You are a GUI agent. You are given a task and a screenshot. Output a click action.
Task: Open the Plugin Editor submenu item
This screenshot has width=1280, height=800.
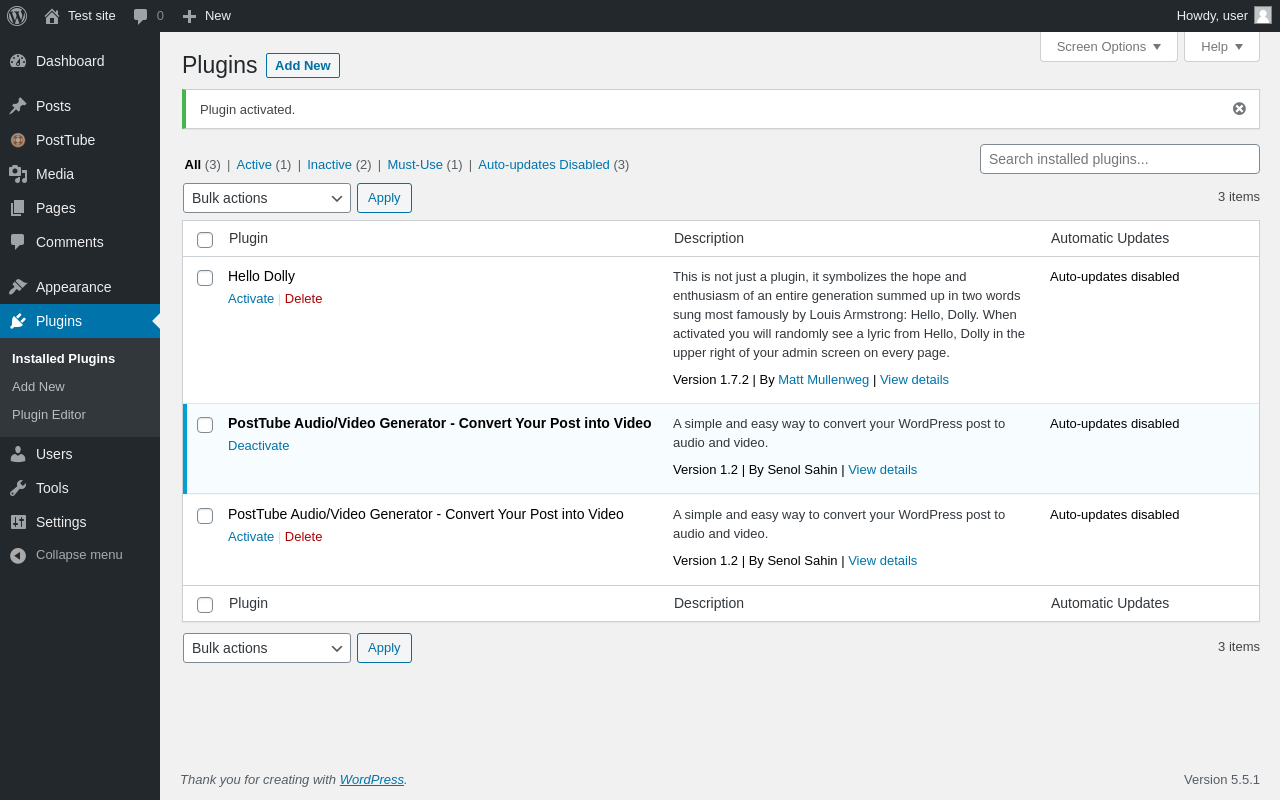point(49,415)
